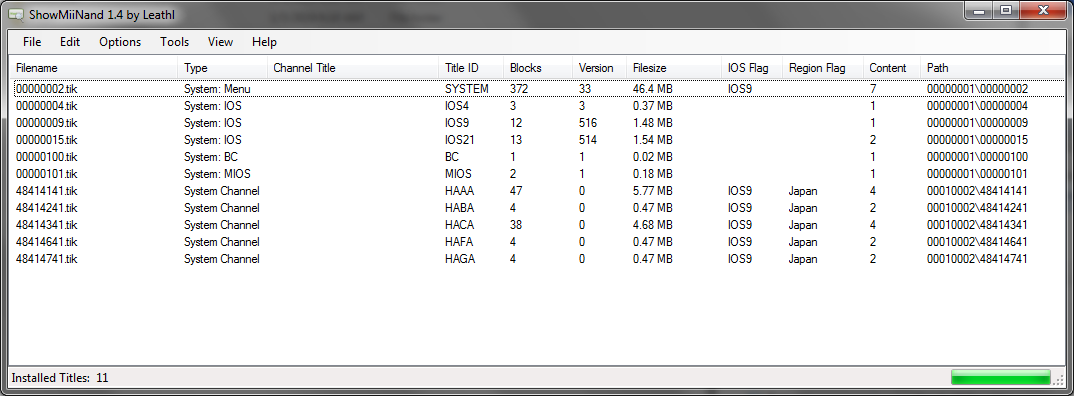Sort by the Region Flag column header
The image size is (1074, 396).
coord(823,68)
